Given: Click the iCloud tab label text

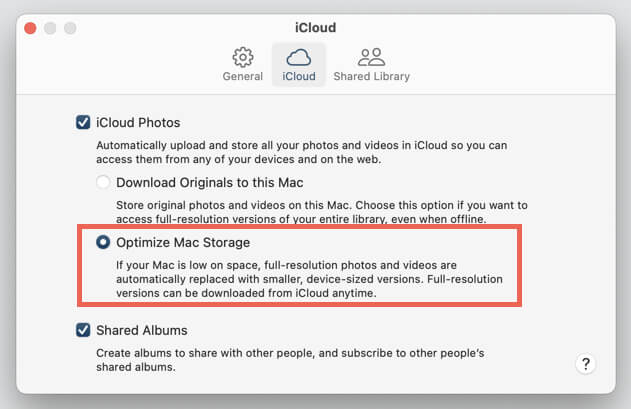Looking at the screenshot, I should 299,76.
